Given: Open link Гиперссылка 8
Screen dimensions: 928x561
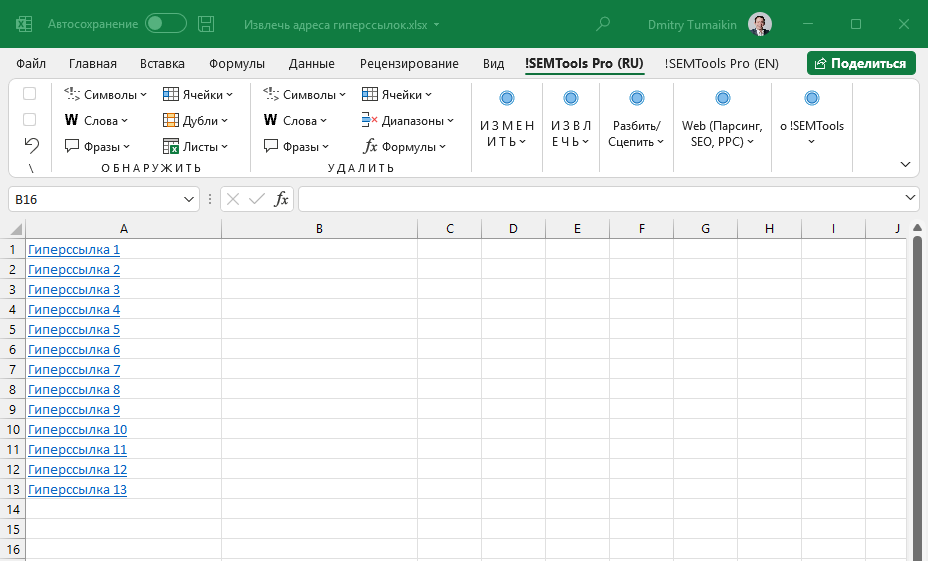Looking at the screenshot, I should click(x=74, y=389).
